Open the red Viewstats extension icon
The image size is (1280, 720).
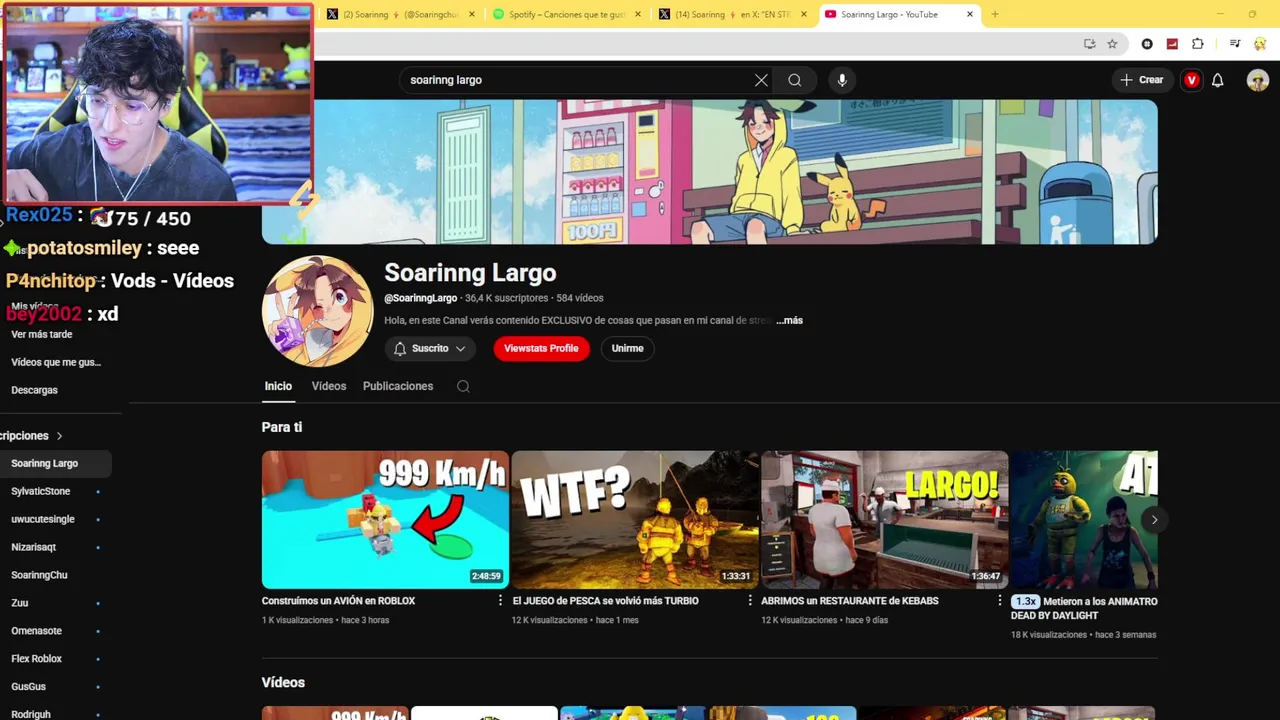1191,80
